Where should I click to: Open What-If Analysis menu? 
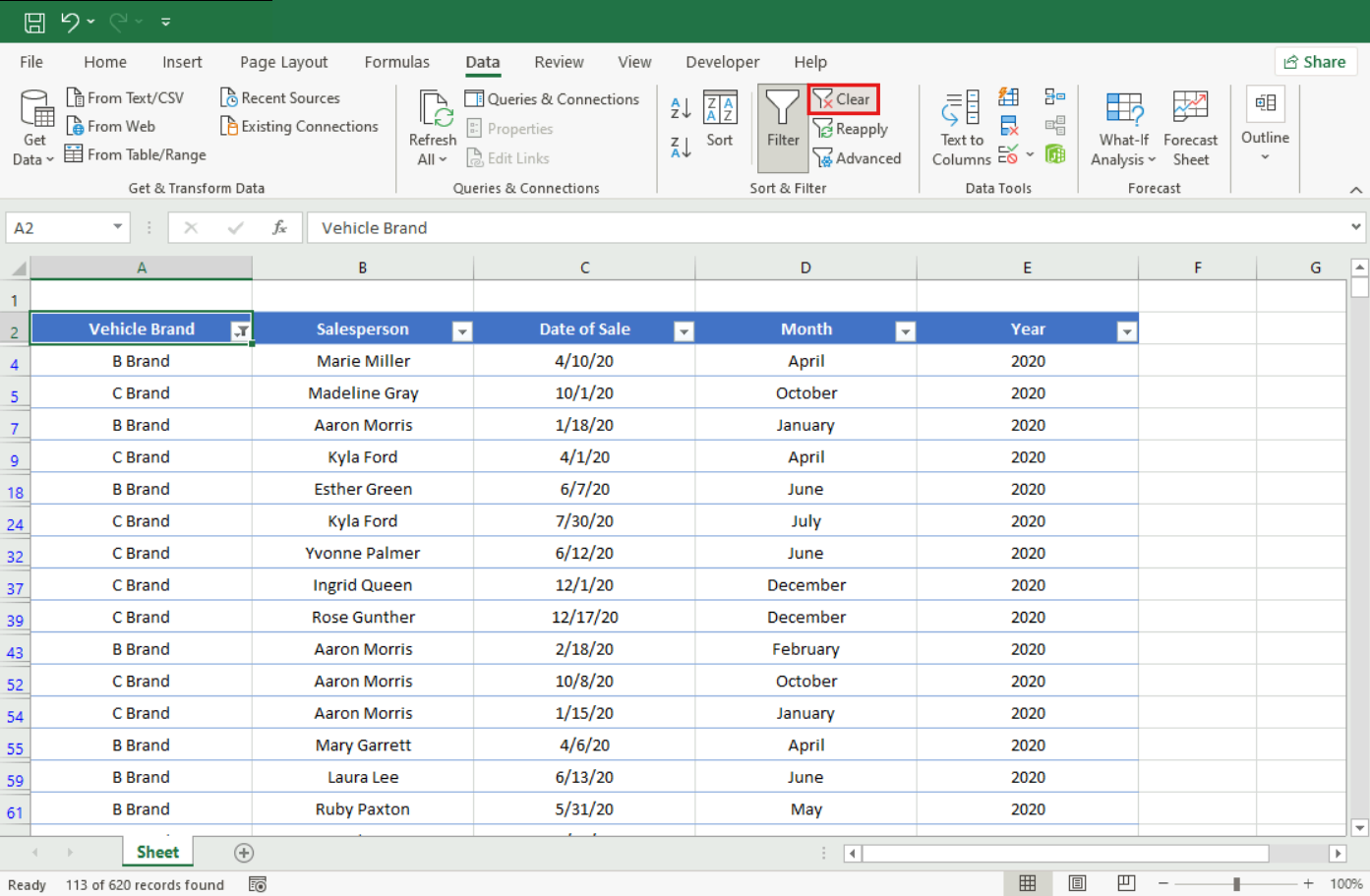1123,128
